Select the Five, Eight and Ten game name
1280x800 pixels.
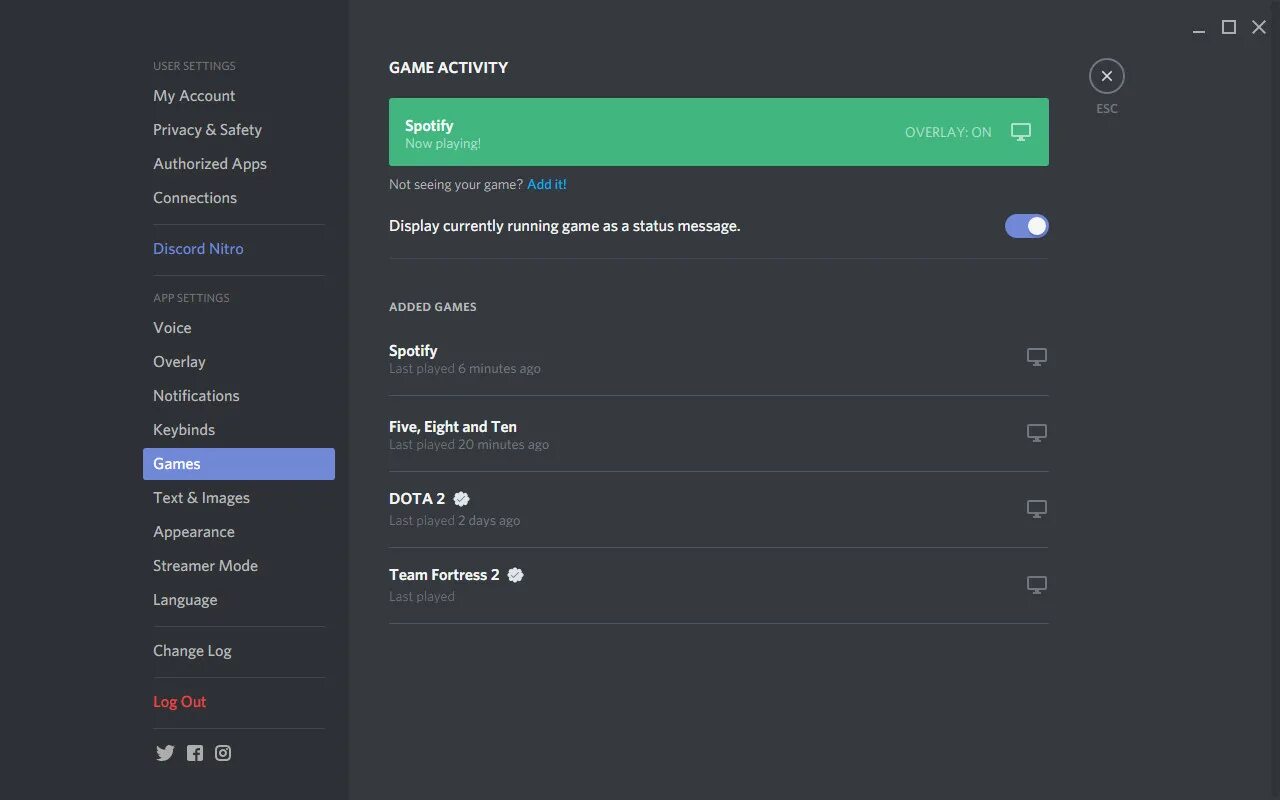click(x=453, y=427)
